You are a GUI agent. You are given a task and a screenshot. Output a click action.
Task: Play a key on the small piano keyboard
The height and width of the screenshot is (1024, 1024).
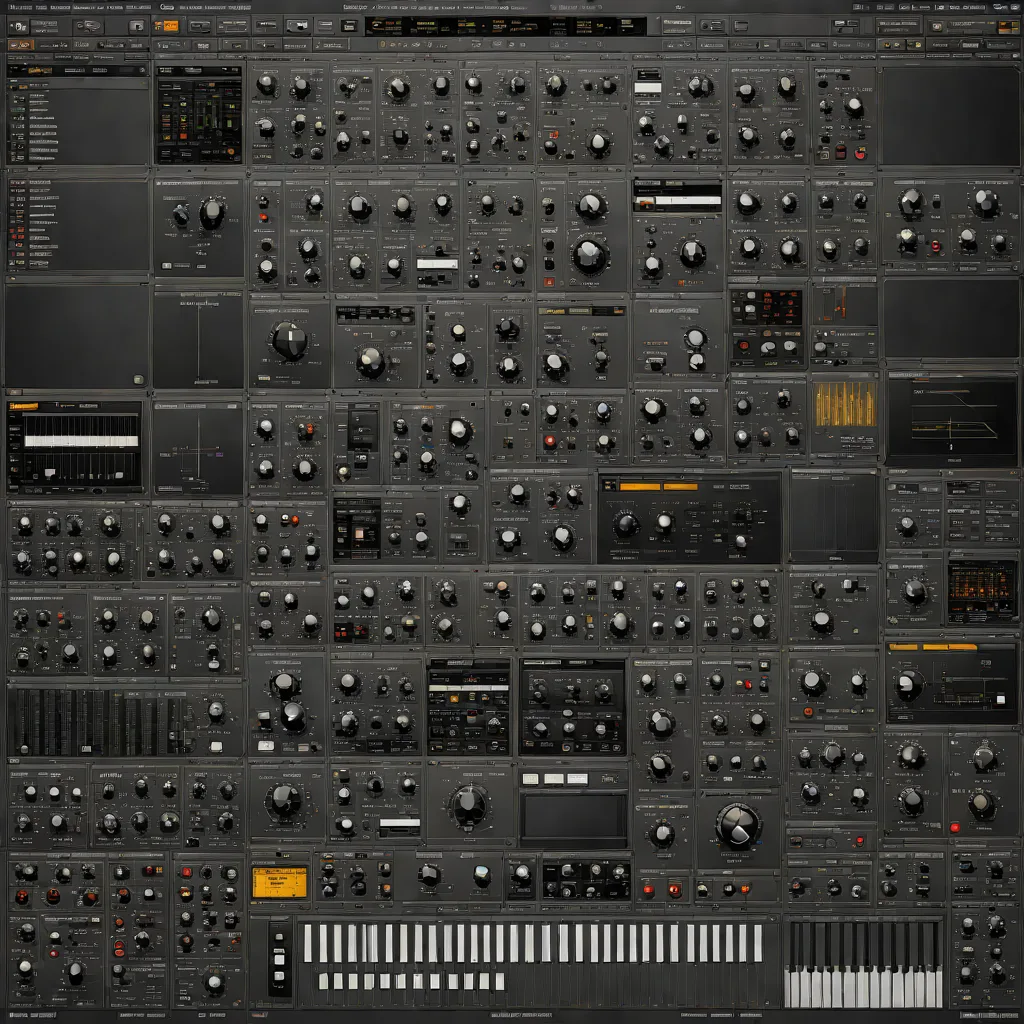tap(863, 964)
